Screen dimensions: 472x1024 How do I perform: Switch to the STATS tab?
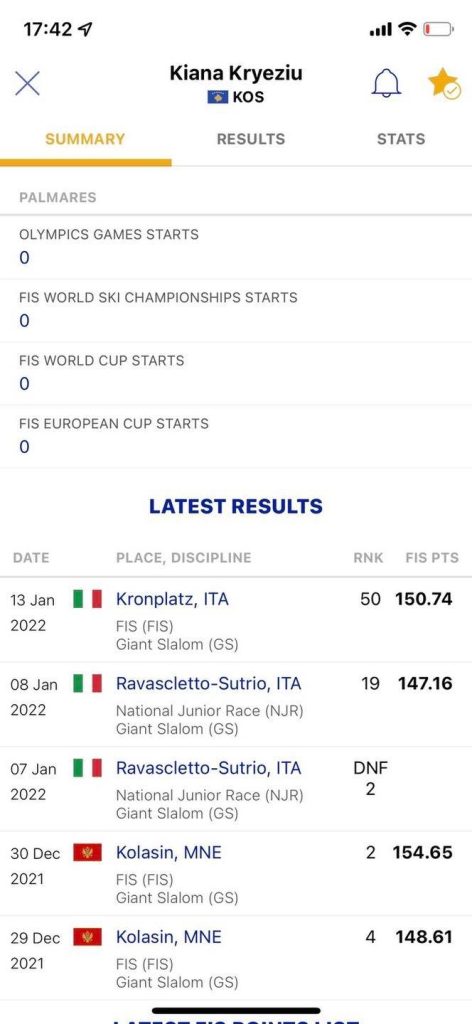(x=401, y=139)
